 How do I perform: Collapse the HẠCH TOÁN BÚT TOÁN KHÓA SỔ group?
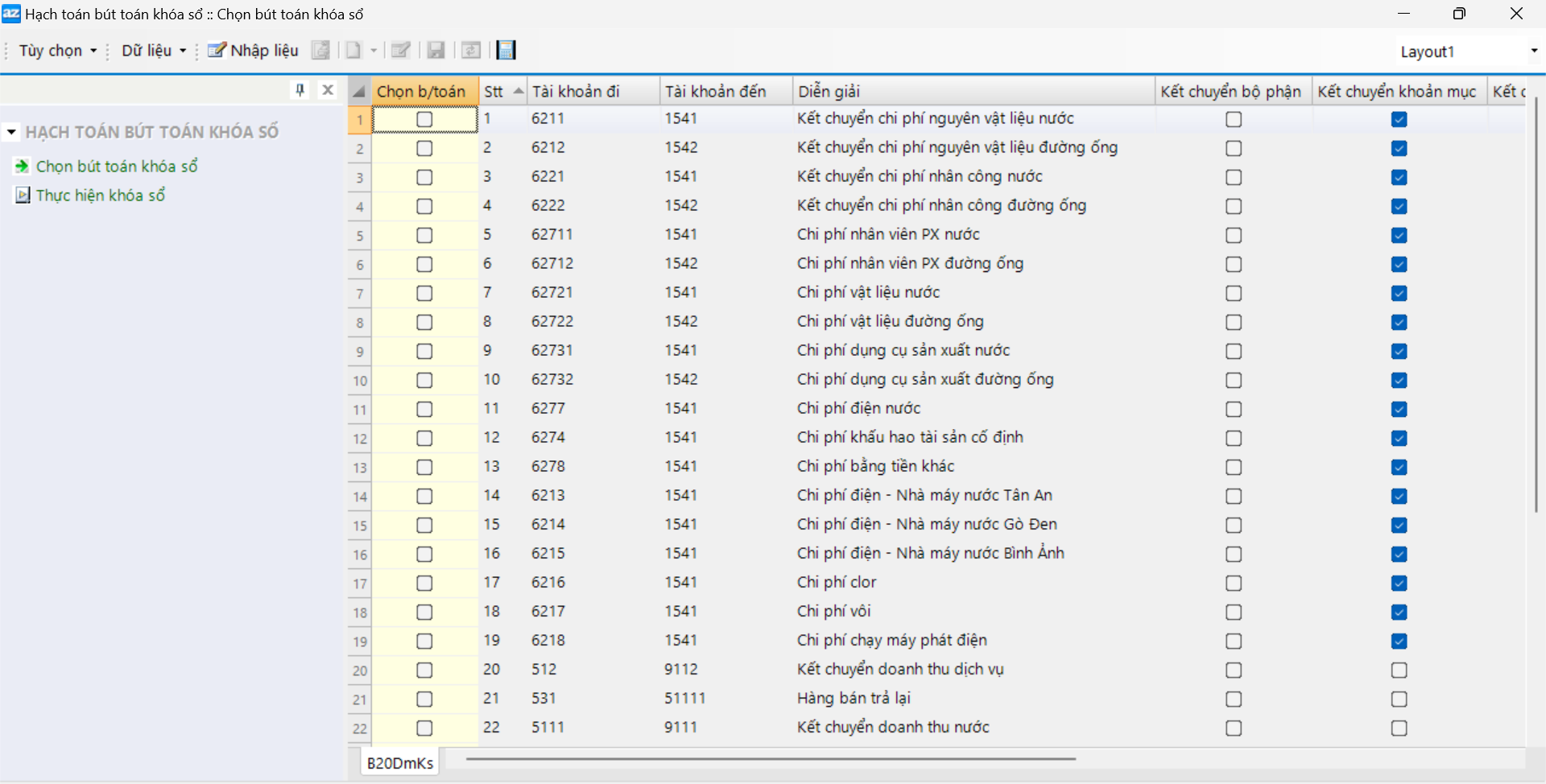11,132
